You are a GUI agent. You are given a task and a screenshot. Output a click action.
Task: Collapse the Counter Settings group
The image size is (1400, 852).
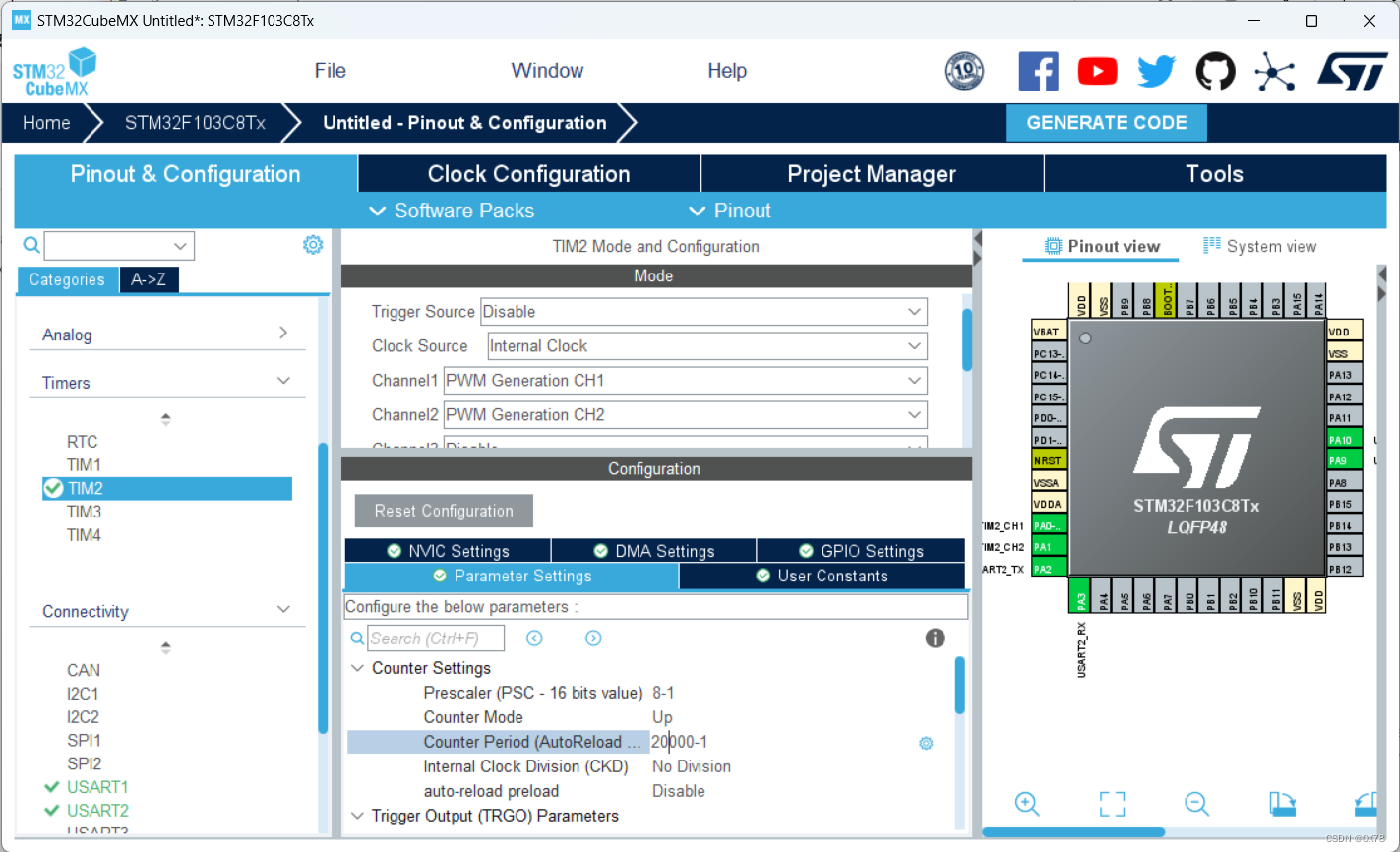pos(357,668)
